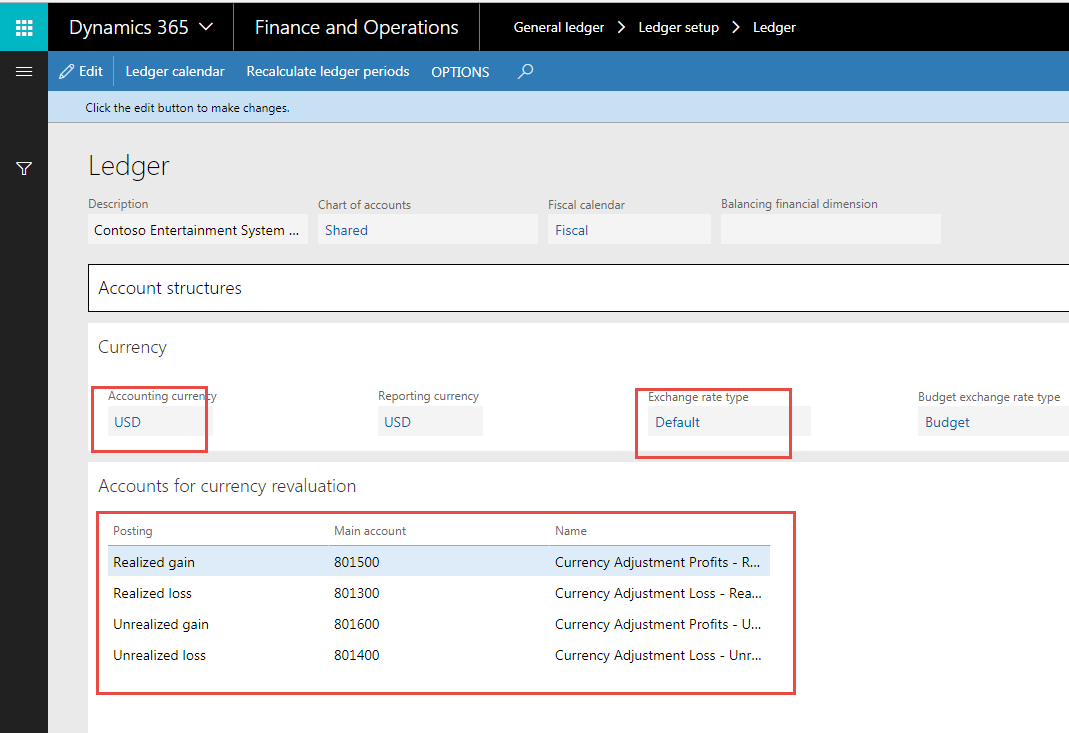Open the Default exchange rate type
The width and height of the screenshot is (1069, 733).
click(x=677, y=422)
